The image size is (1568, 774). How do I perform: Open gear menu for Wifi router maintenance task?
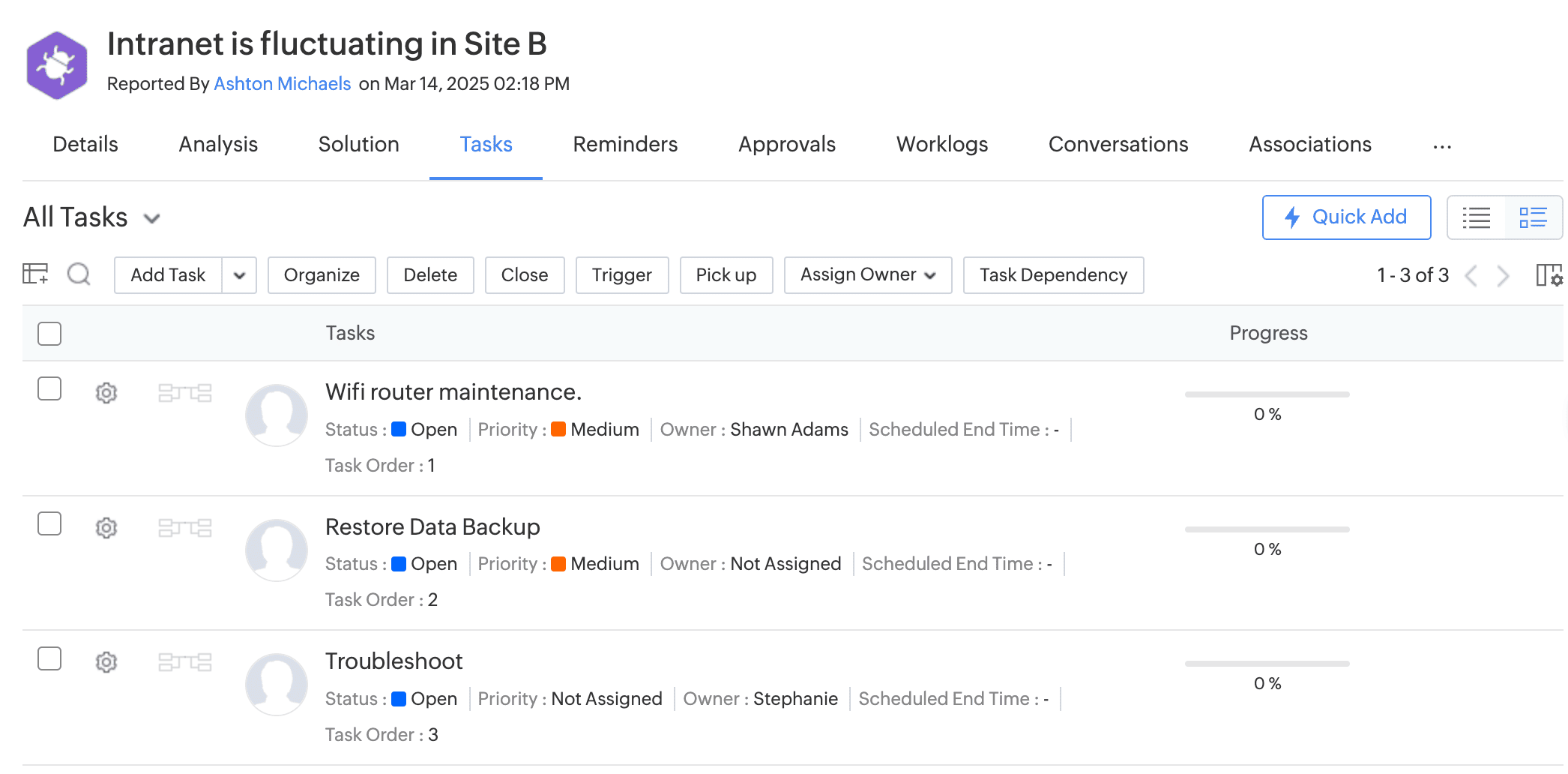pyautogui.click(x=106, y=393)
